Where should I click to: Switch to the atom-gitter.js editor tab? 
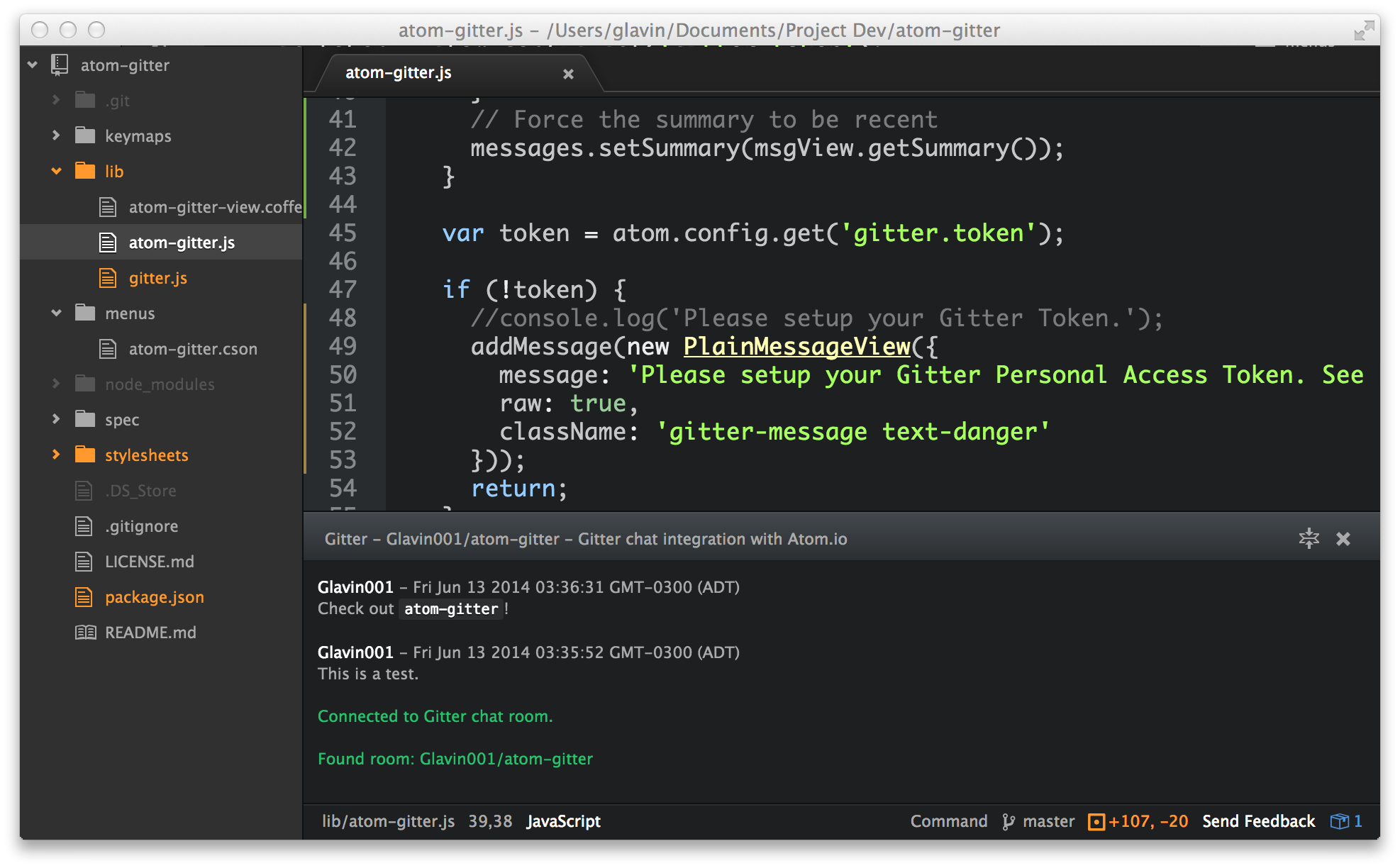(399, 73)
